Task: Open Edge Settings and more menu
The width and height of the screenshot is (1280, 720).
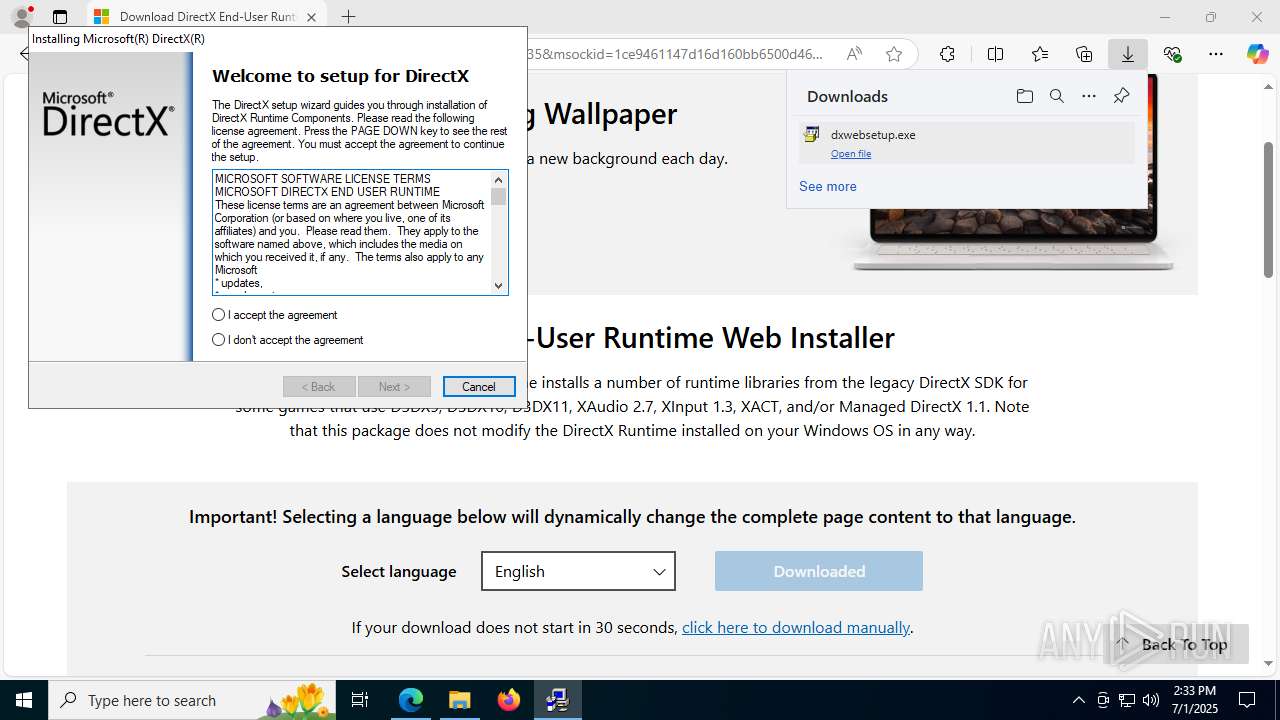Action: pyautogui.click(x=1216, y=54)
